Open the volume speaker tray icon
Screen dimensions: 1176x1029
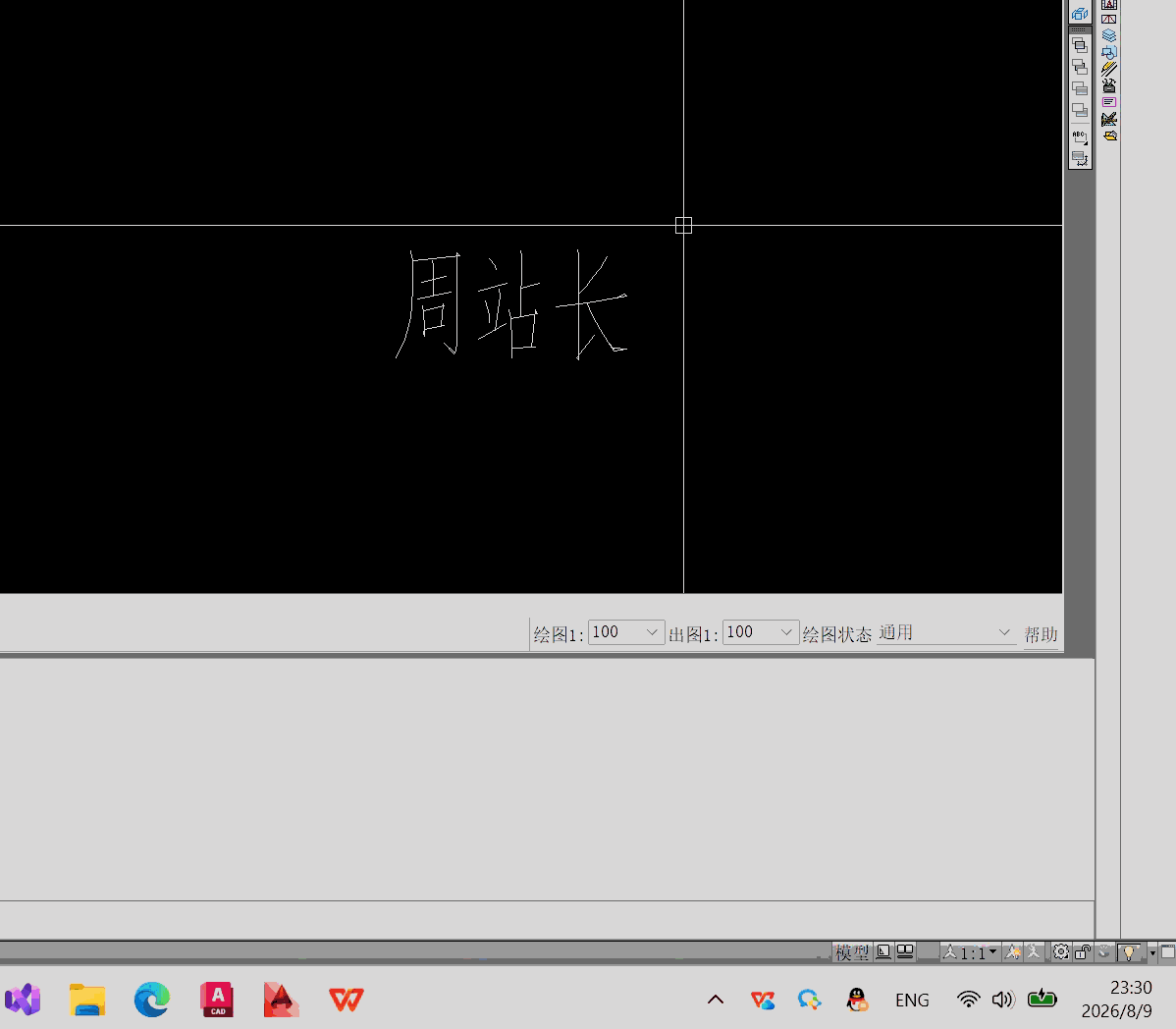pyautogui.click(x=1003, y=999)
